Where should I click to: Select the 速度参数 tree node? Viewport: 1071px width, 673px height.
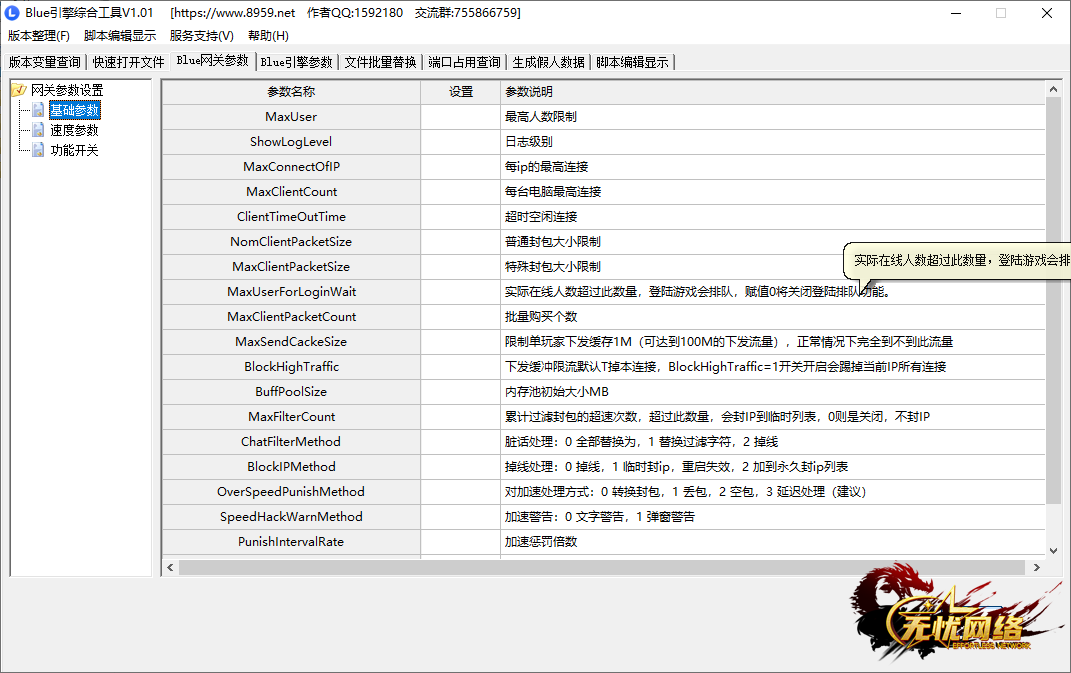coord(75,130)
